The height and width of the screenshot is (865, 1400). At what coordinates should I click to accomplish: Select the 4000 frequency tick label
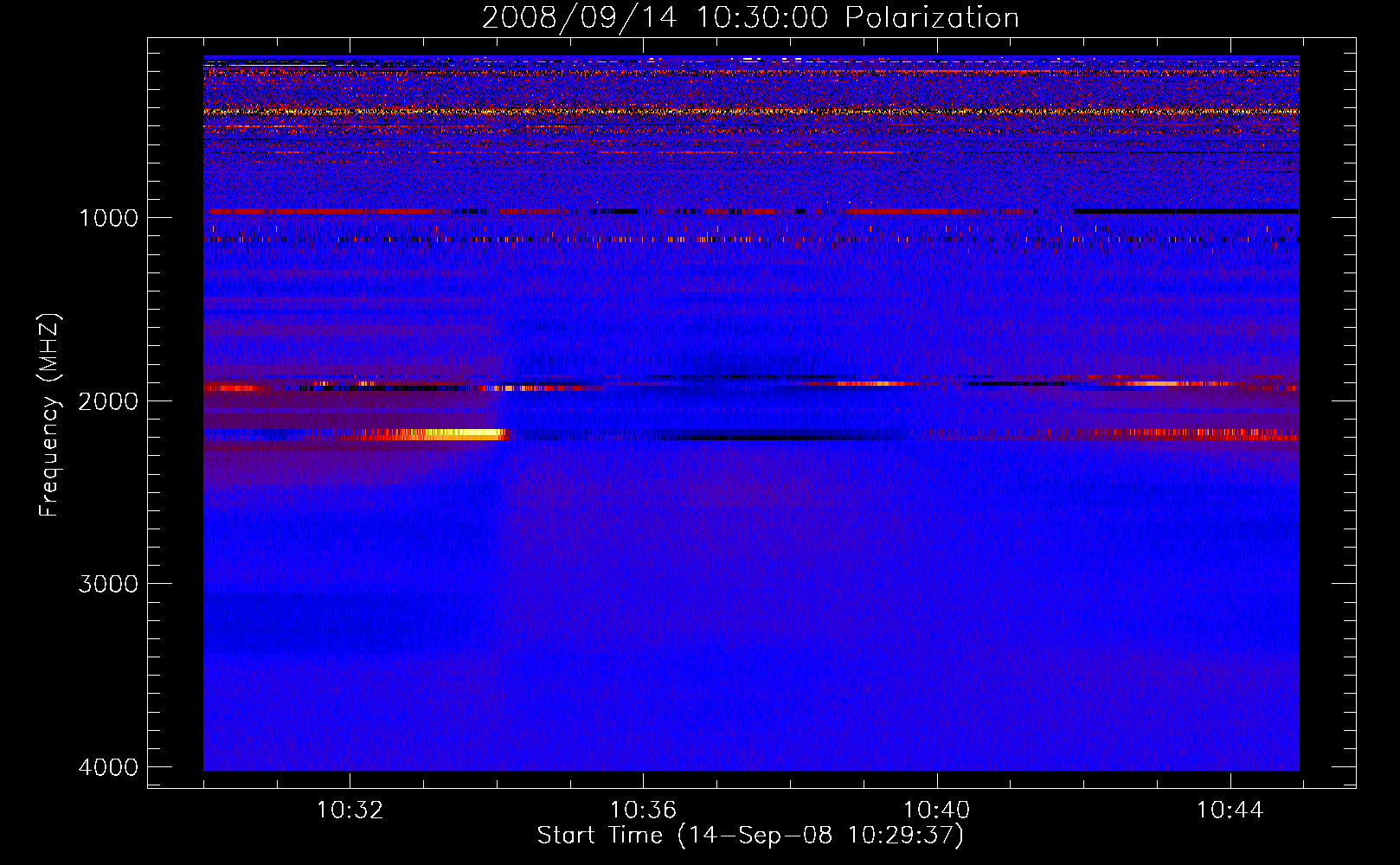click(108, 767)
